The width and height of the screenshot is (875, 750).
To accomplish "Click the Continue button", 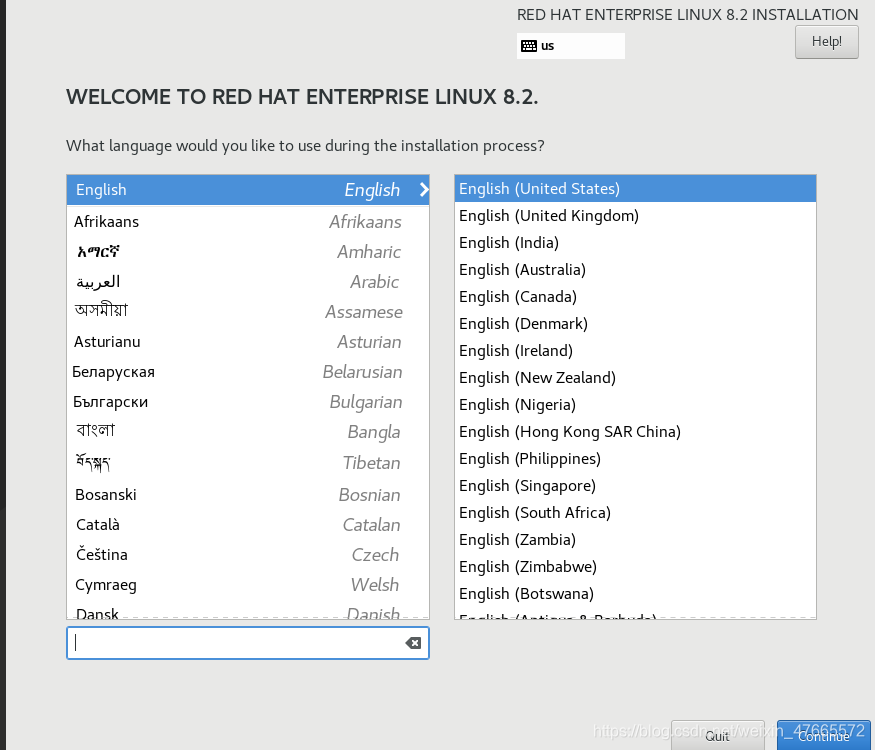I will tap(823, 735).
